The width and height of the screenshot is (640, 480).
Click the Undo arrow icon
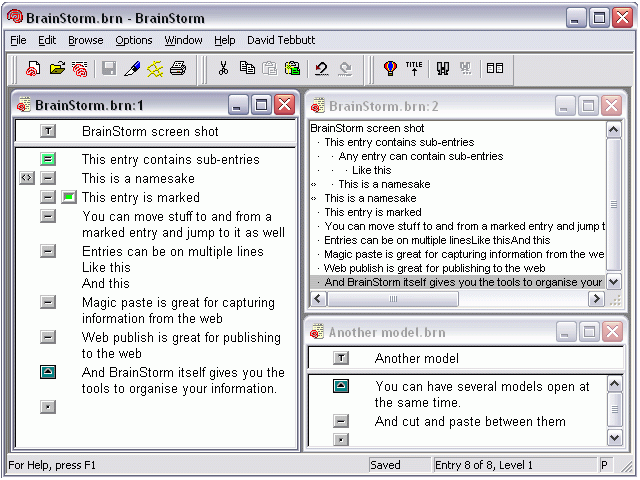[x=321, y=68]
